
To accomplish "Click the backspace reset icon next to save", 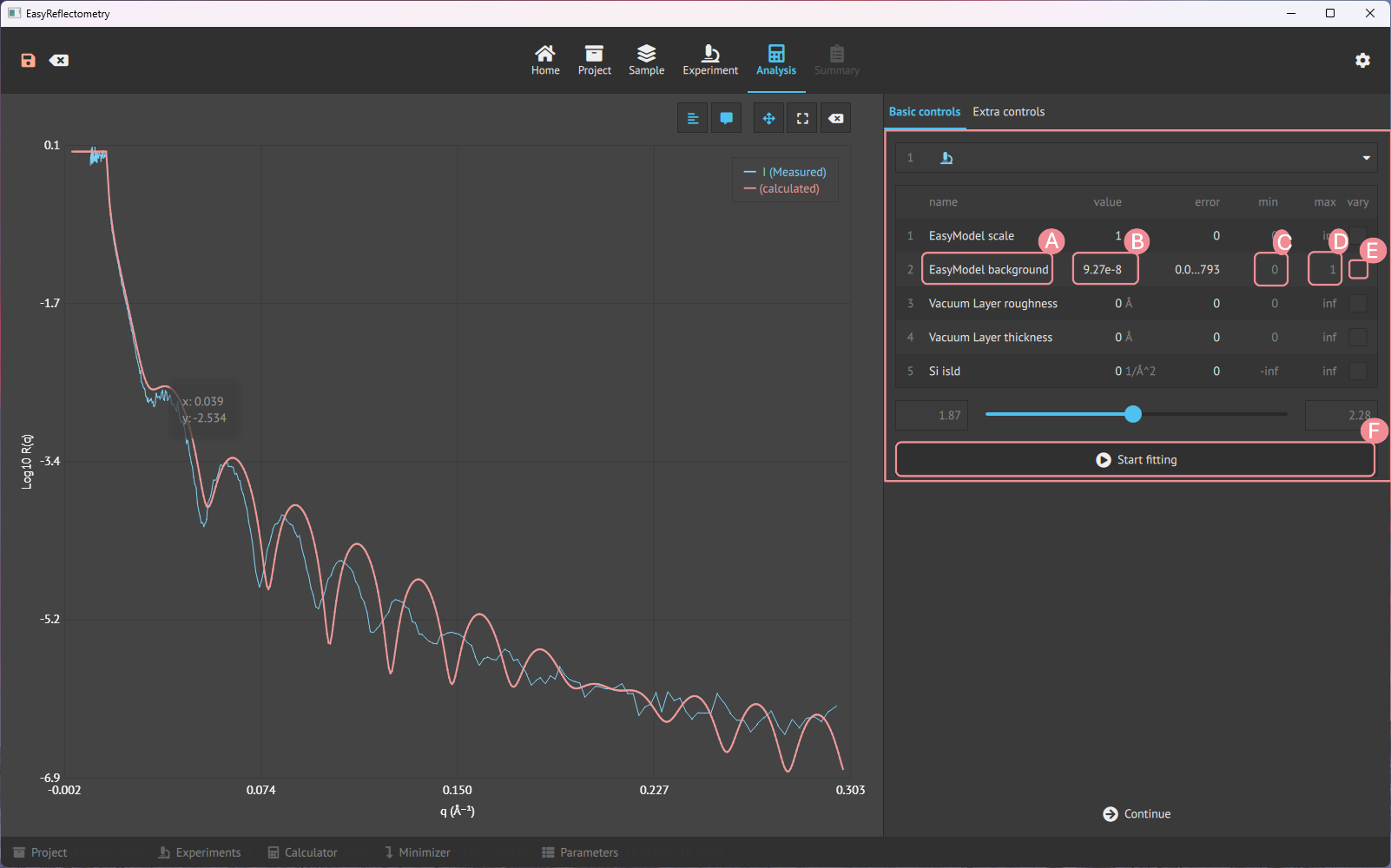I will coord(59,60).
